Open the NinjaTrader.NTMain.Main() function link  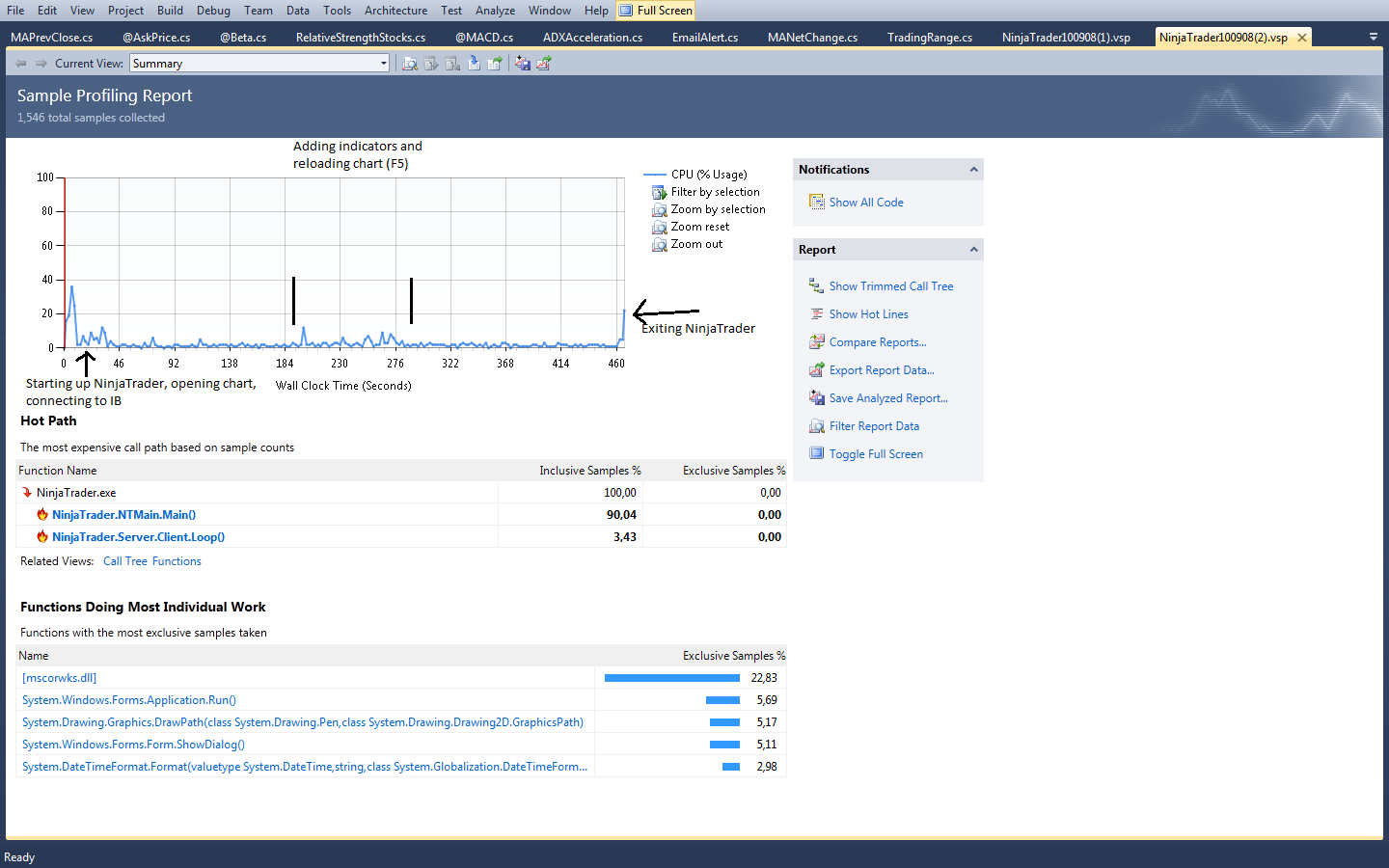pos(123,515)
